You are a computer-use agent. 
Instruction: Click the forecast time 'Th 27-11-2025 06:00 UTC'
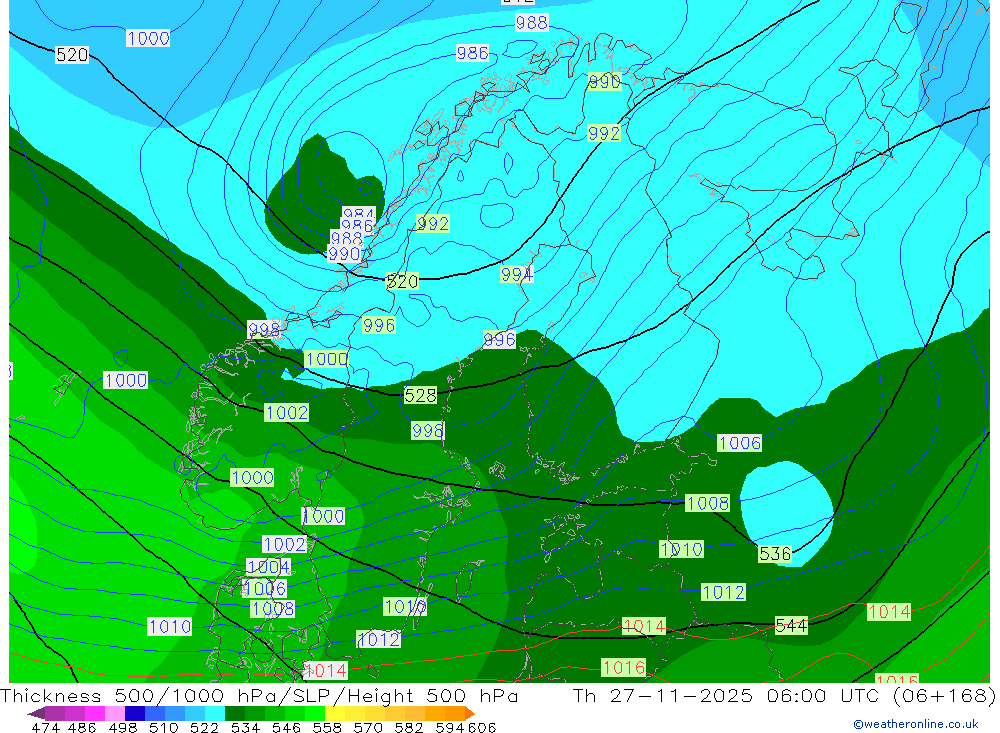point(726,695)
